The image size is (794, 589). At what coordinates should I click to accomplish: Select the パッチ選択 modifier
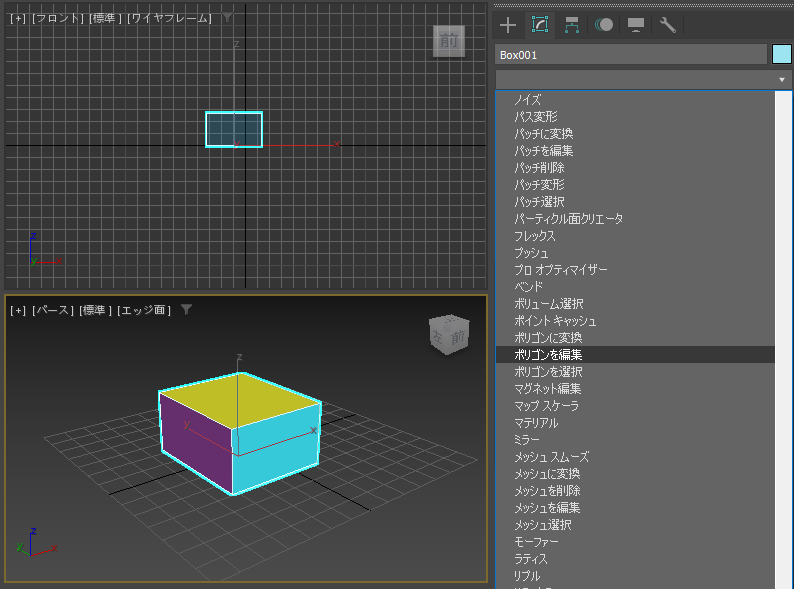[x=635, y=202]
